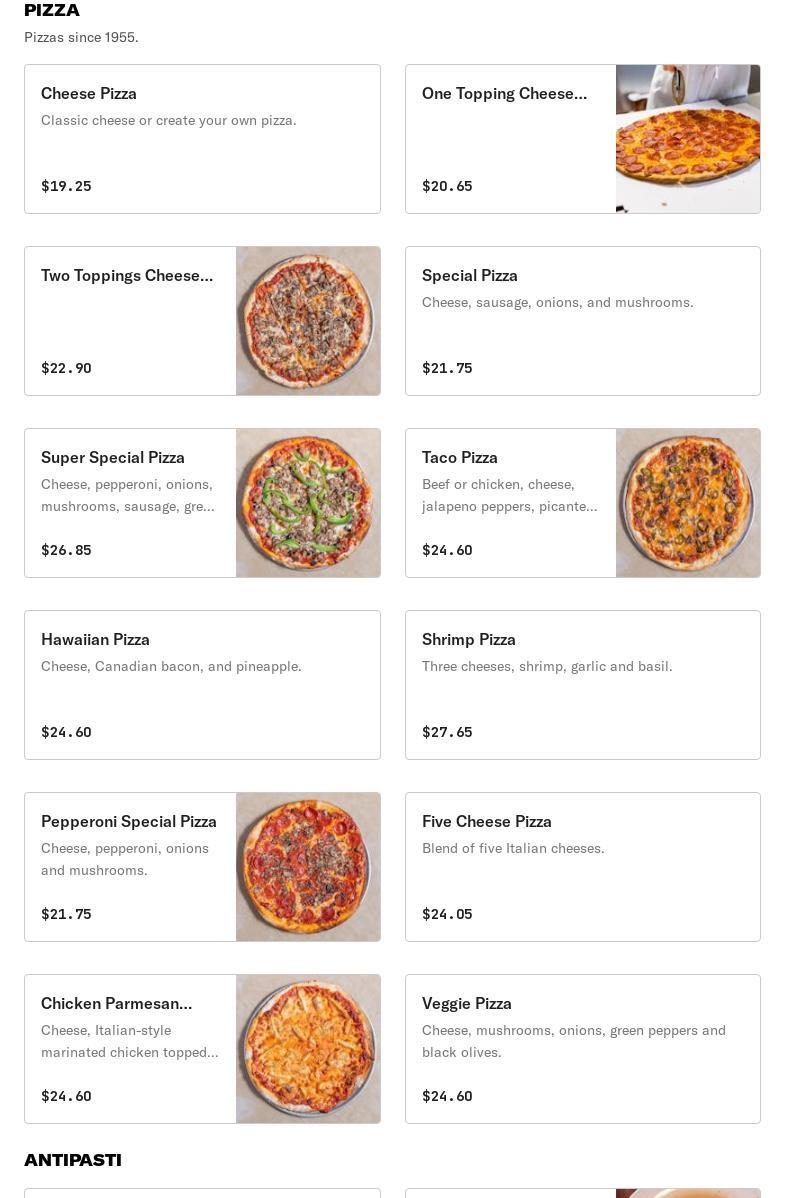Select the Chicken Parmesan pizza image
The width and height of the screenshot is (785, 1198).
(308, 1049)
